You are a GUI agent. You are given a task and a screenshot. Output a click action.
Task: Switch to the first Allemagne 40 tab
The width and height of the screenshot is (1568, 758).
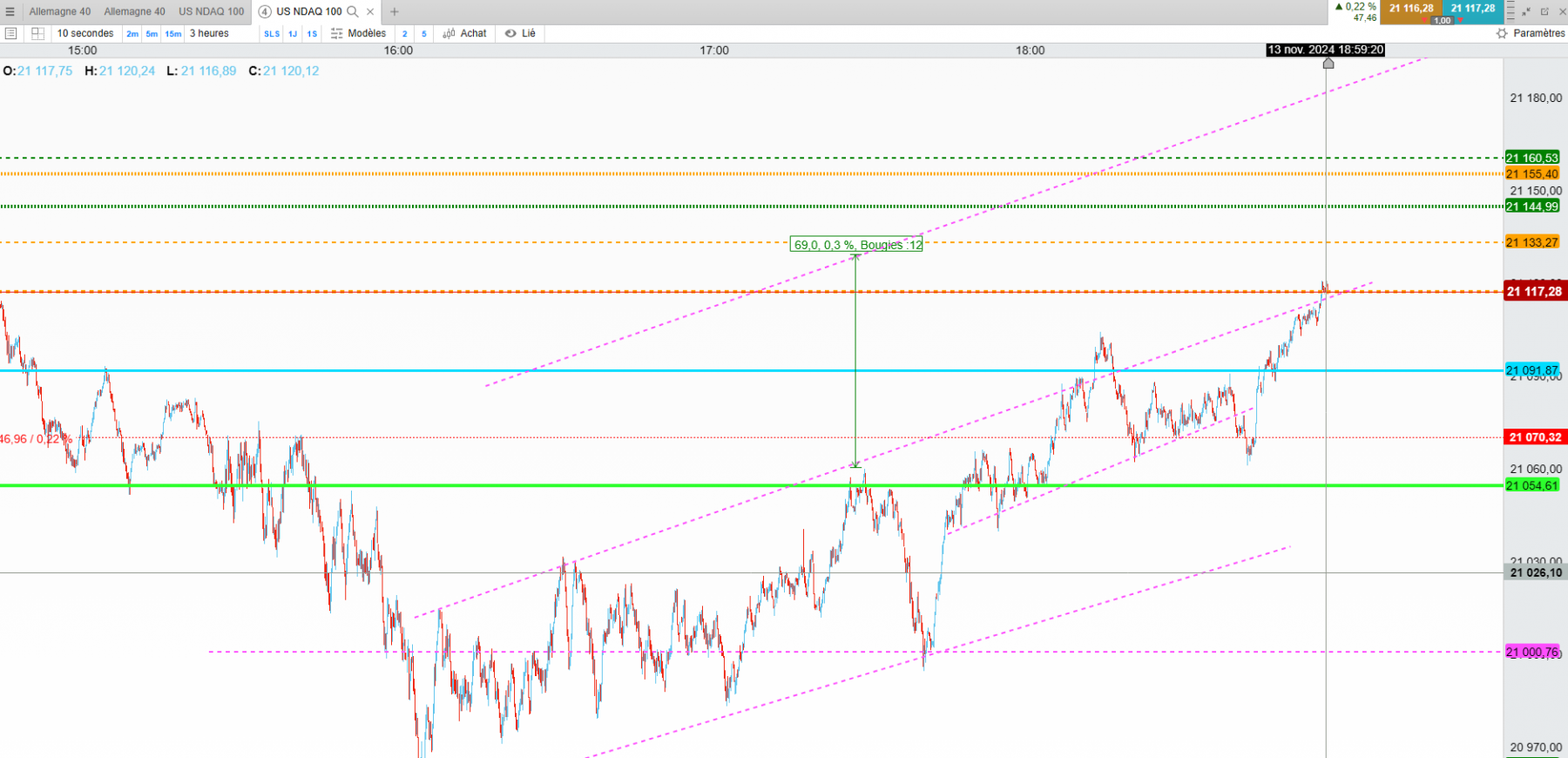click(59, 11)
